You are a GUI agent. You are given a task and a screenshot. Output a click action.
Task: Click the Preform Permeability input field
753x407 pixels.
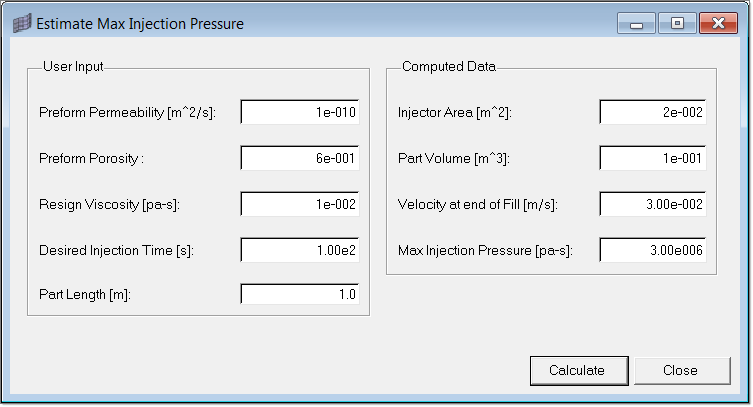[300, 113]
